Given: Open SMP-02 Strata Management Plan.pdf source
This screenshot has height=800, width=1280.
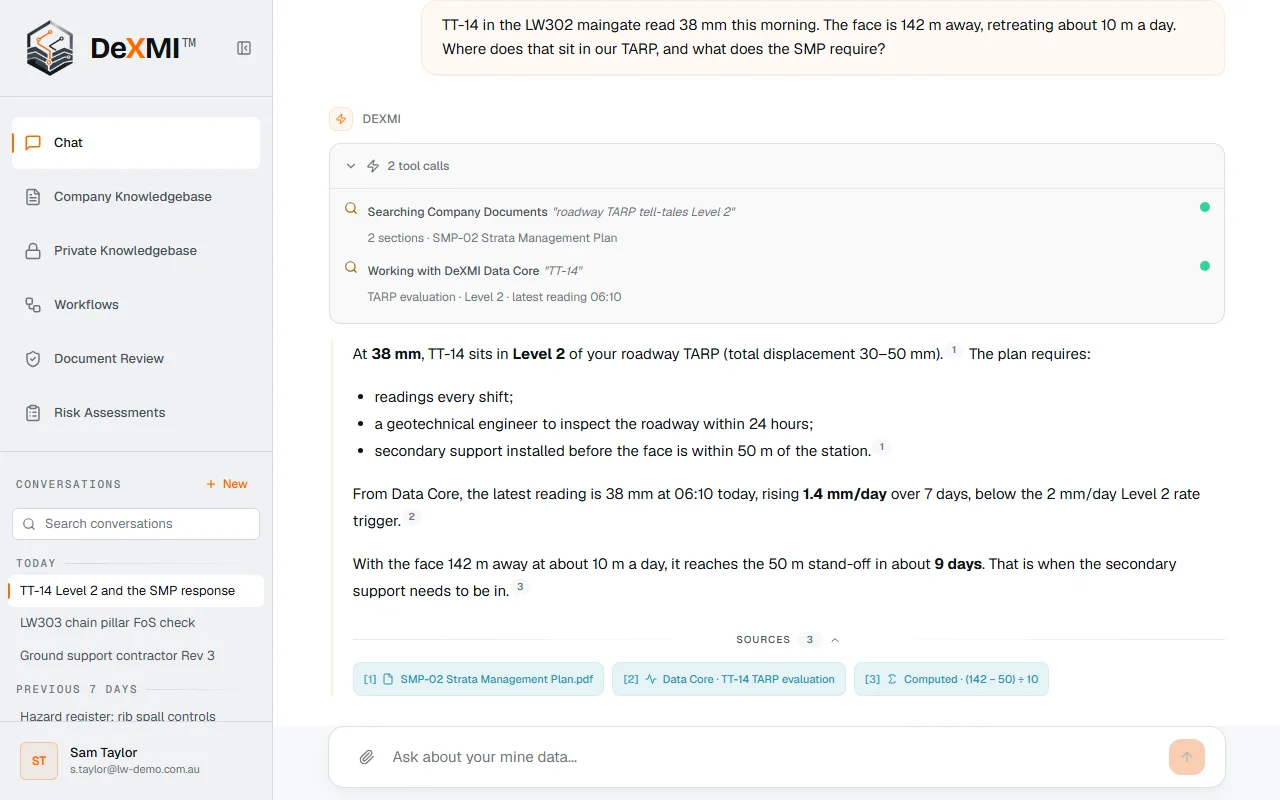Looking at the screenshot, I should pos(478,679).
